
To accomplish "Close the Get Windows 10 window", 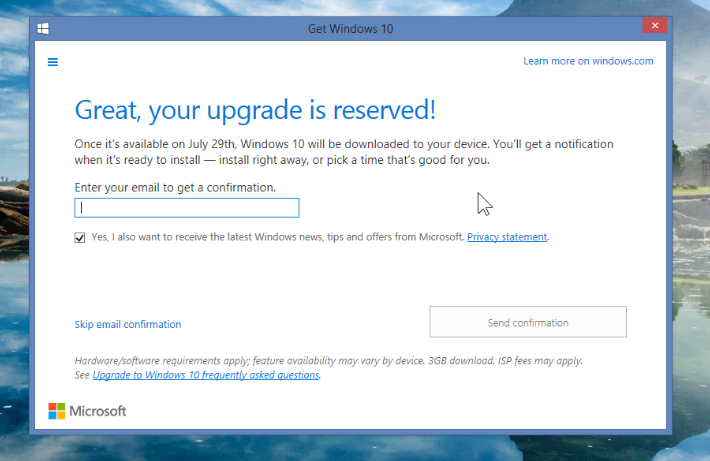I will (x=654, y=25).
